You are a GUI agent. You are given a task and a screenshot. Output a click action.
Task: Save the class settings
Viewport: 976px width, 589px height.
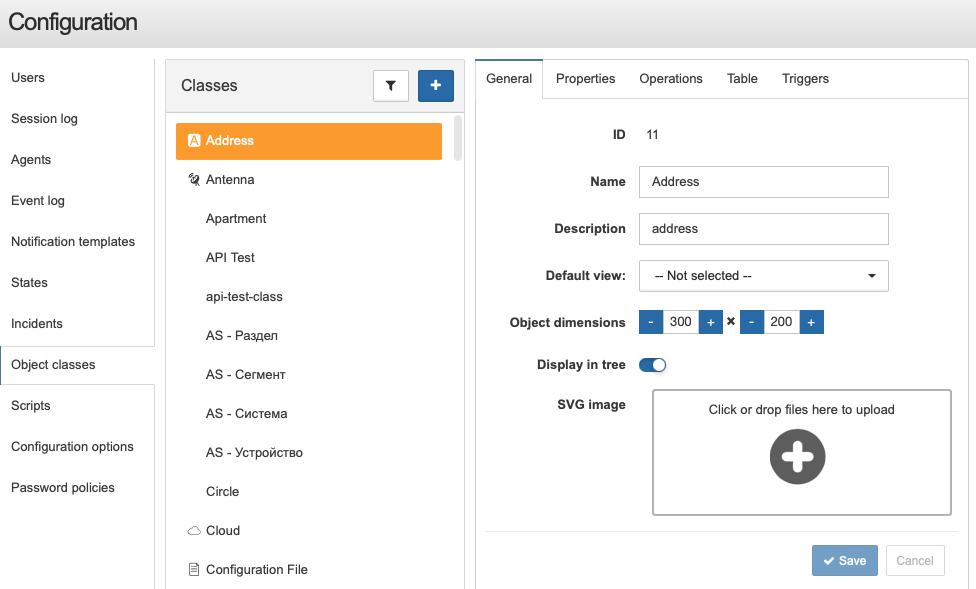pos(845,560)
